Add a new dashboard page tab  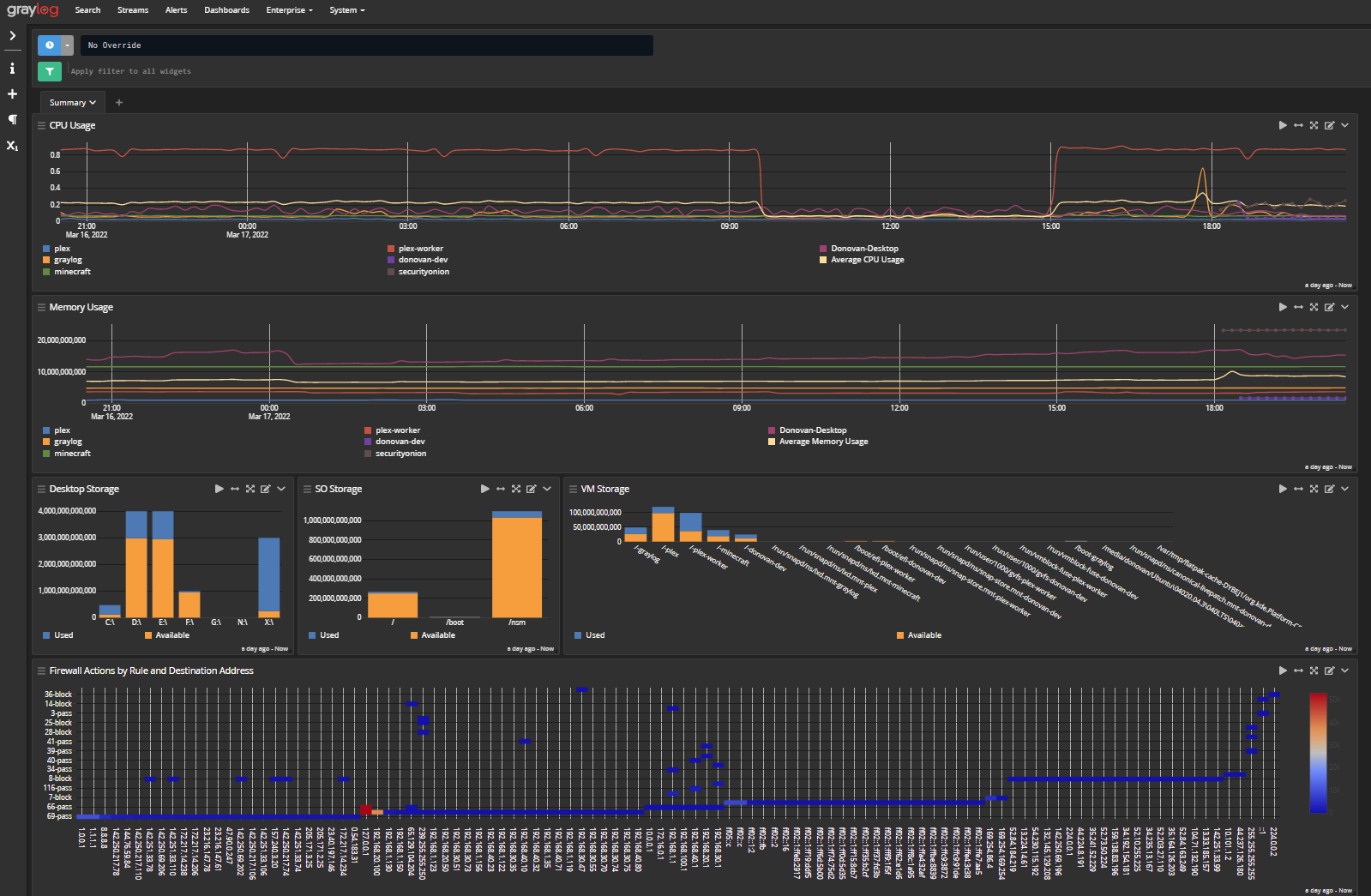tap(119, 103)
